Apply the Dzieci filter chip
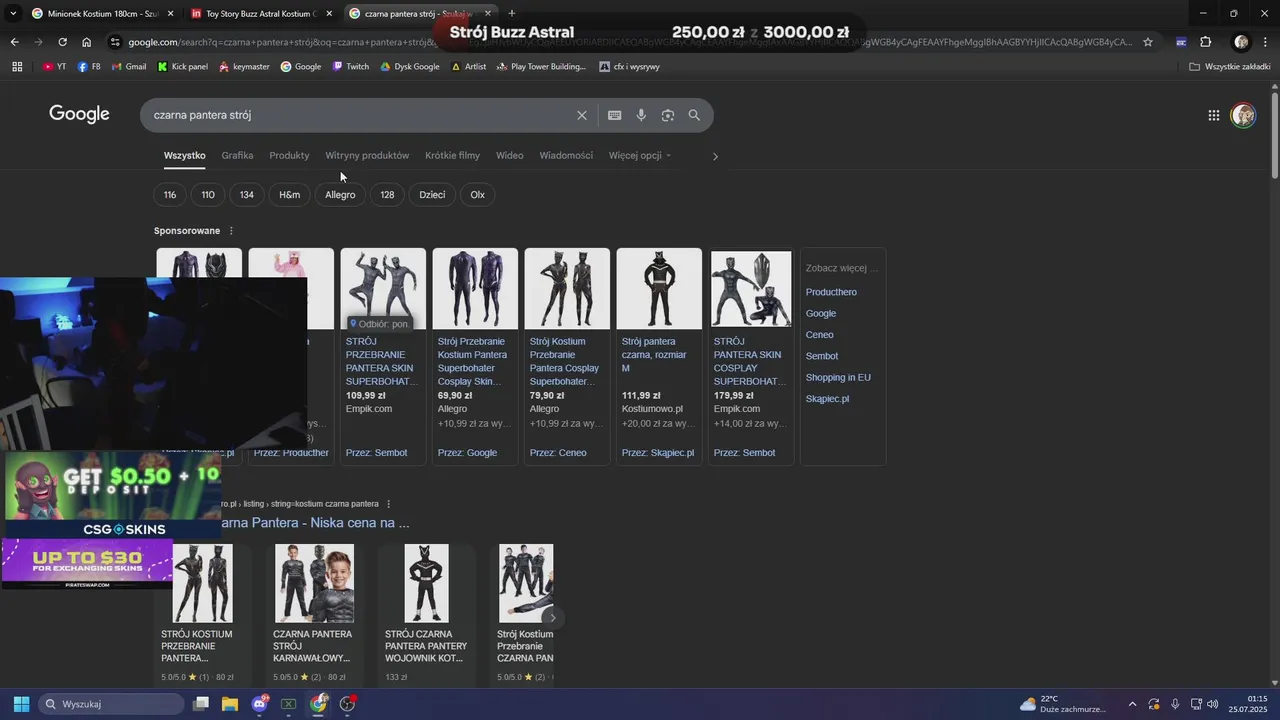1280x720 pixels. click(x=432, y=195)
